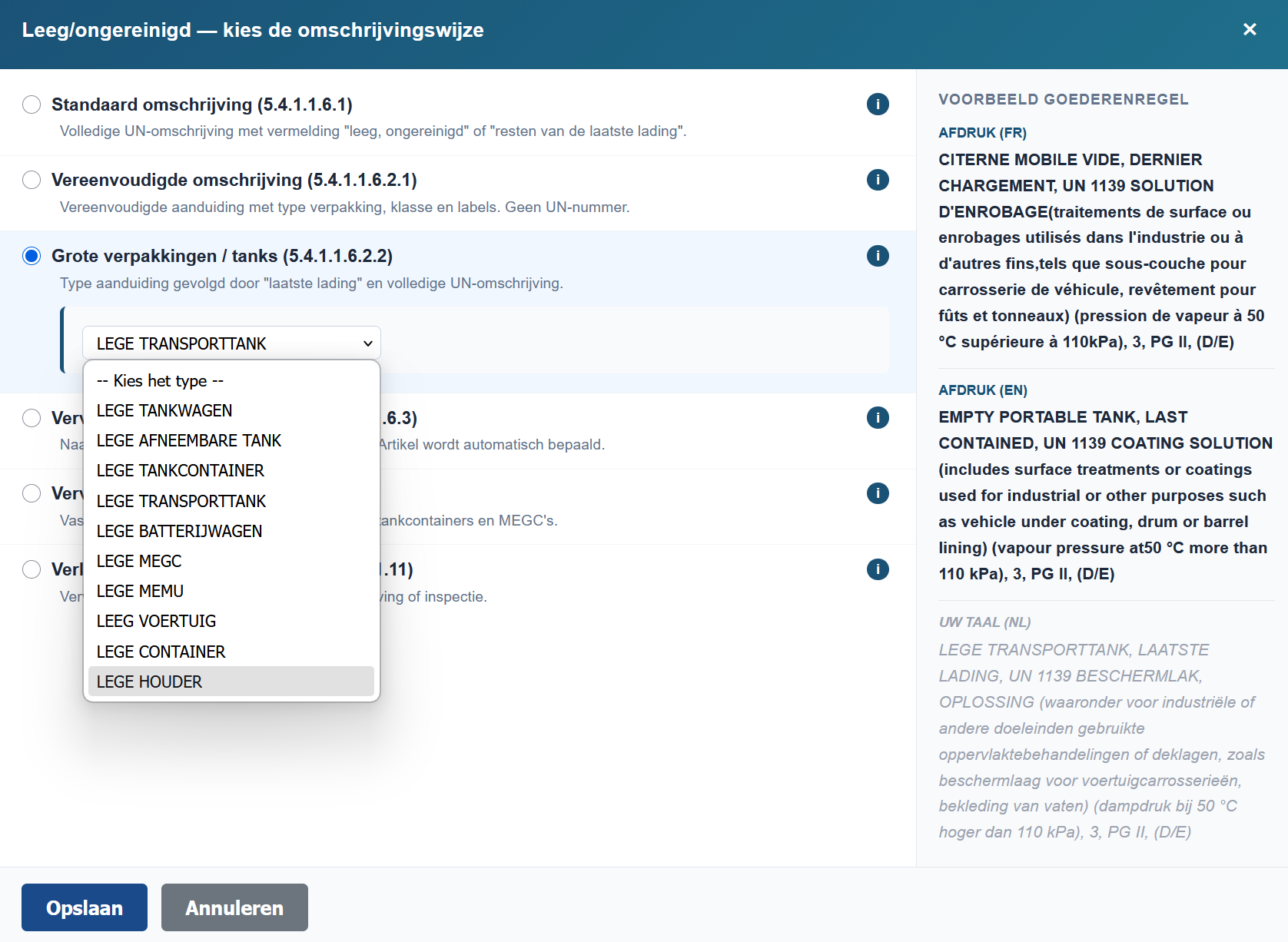Screen dimensions: 1288x942
Task: Click info icon for Grote verpakkingen / tanks
Action: tap(878, 256)
